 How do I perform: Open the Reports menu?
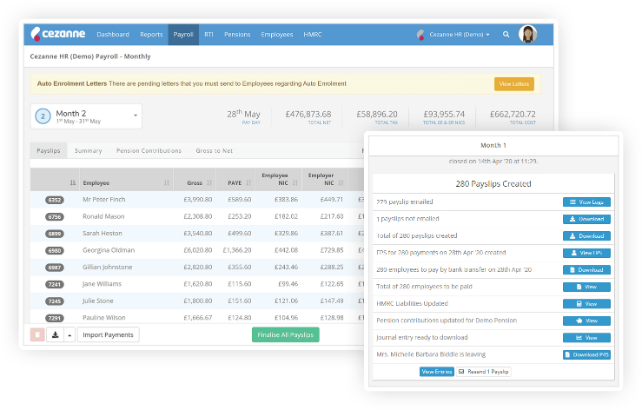151,34
